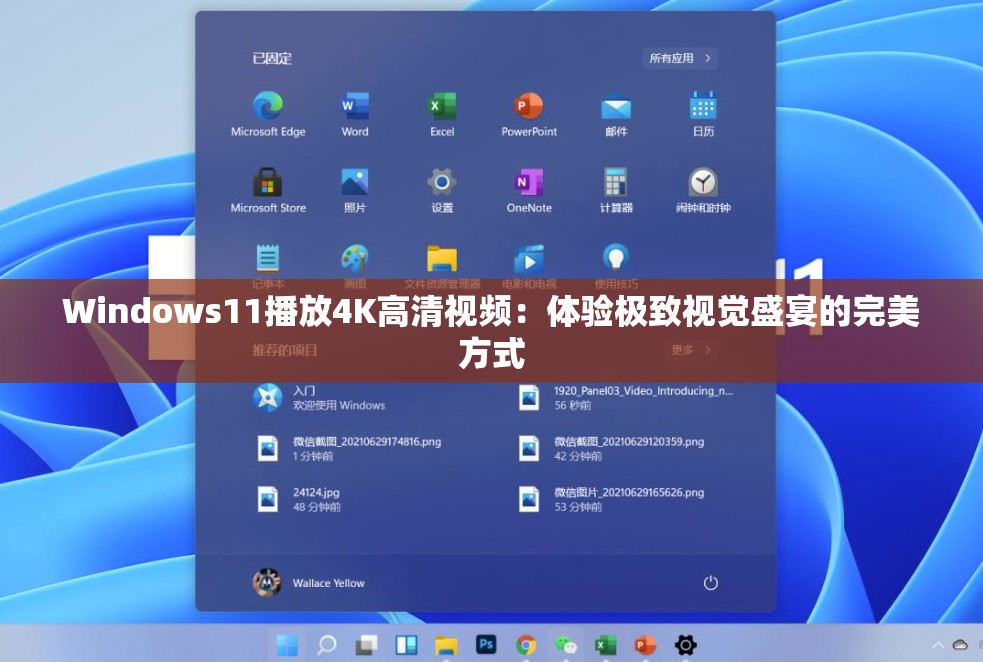The image size is (983, 662).
Task: Open the 入门 欢迎使用 Windows item
Action: [x=320, y=397]
